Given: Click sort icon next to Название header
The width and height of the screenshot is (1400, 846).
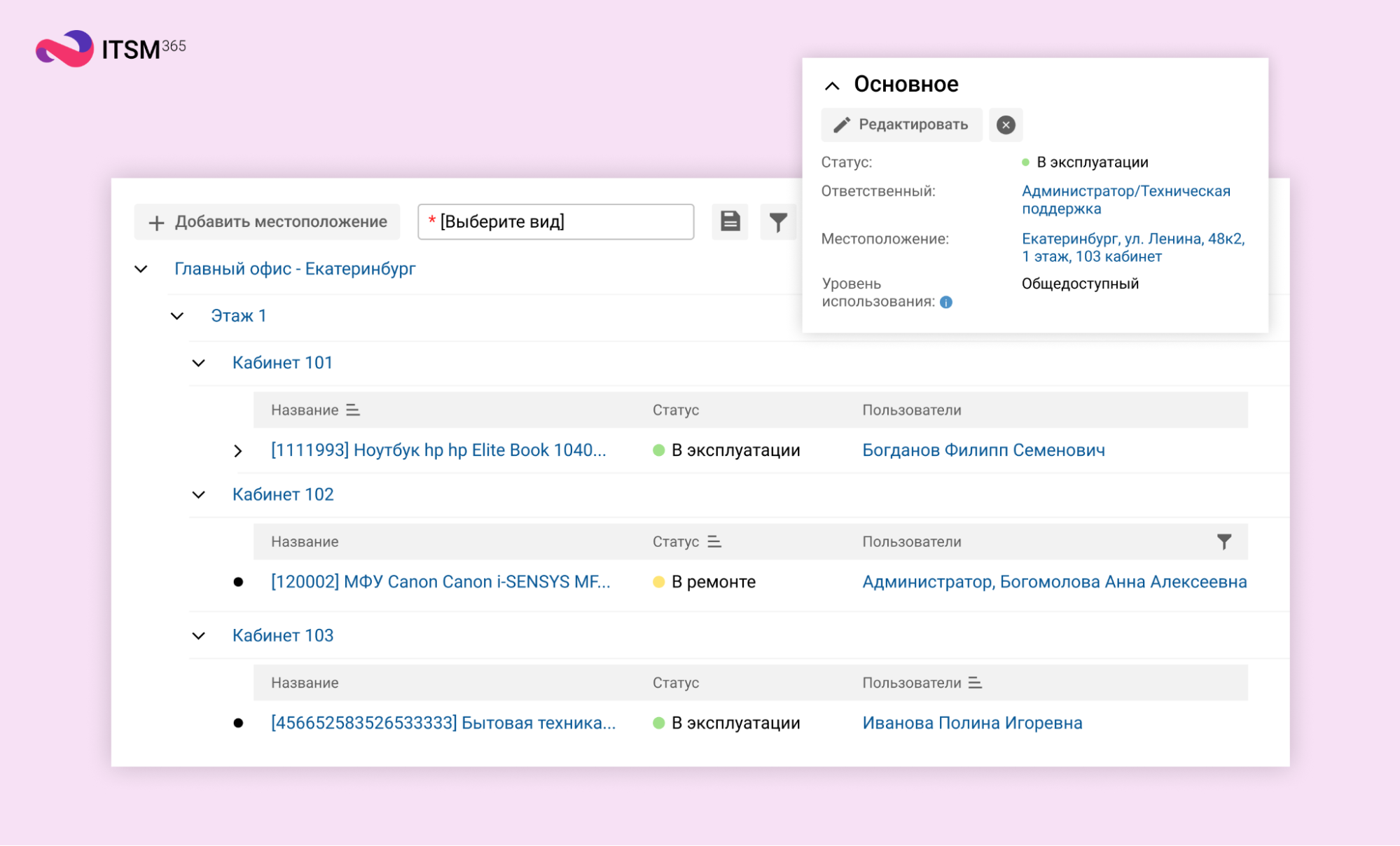Looking at the screenshot, I should click(353, 410).
